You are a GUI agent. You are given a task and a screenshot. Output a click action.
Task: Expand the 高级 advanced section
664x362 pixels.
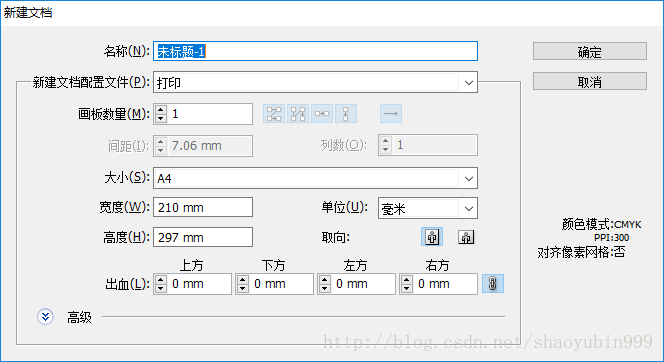(x=45, y=316)
